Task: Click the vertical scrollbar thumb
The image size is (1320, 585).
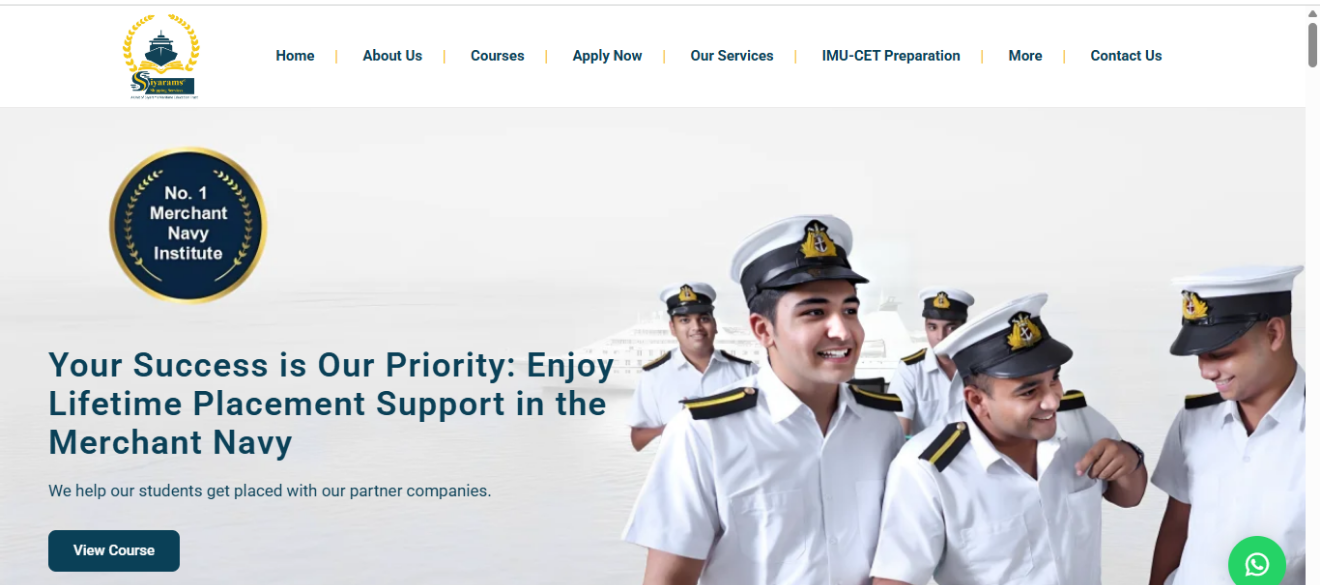Action: tap(1312, 45)
